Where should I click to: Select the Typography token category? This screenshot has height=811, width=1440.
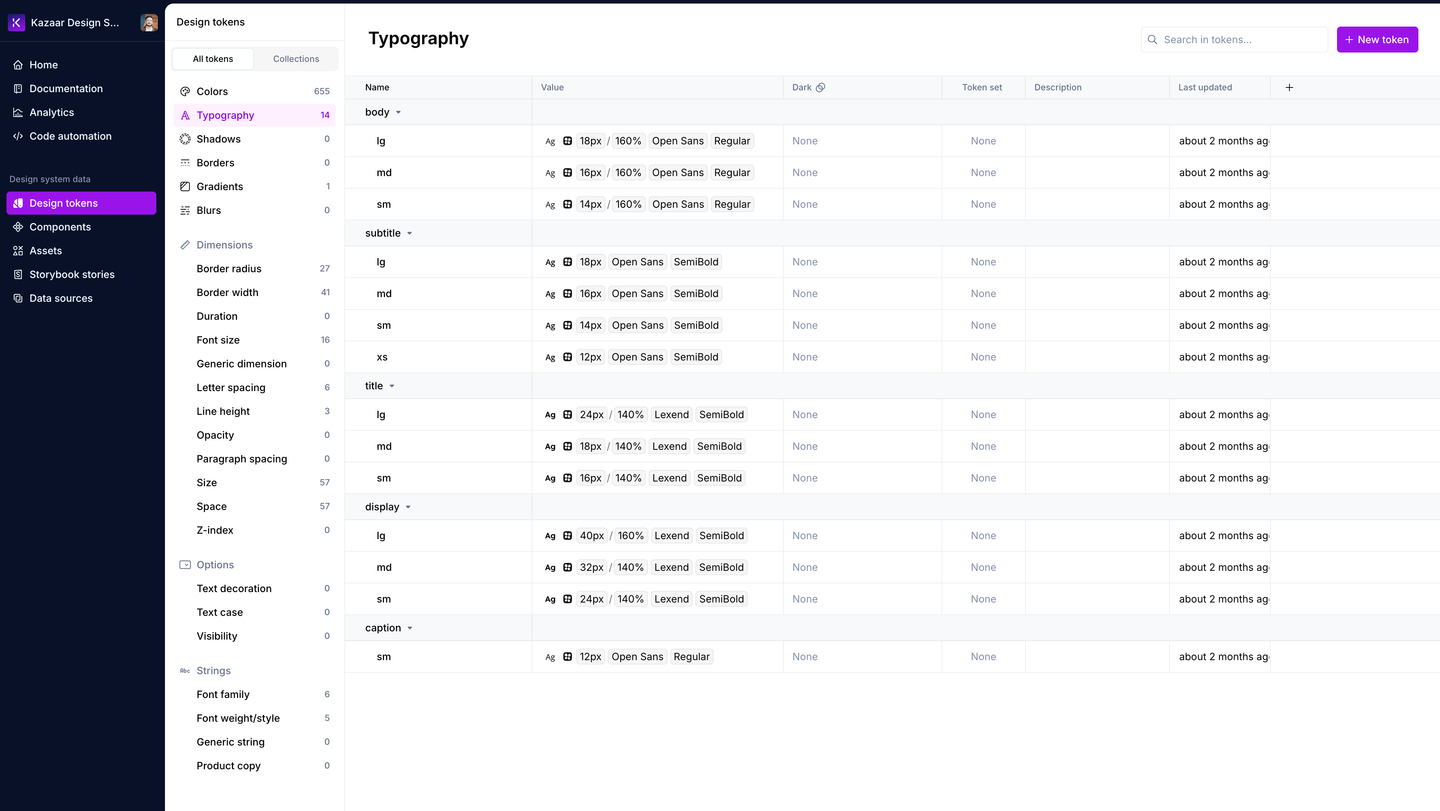[255, 115]
